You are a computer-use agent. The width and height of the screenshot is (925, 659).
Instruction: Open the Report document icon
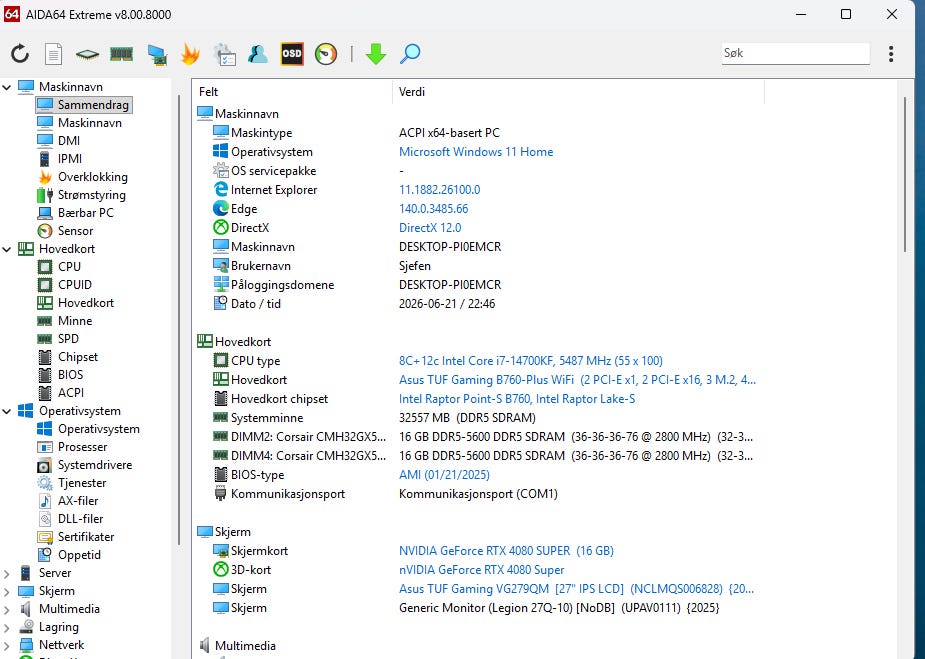click(x=54, y=54)
